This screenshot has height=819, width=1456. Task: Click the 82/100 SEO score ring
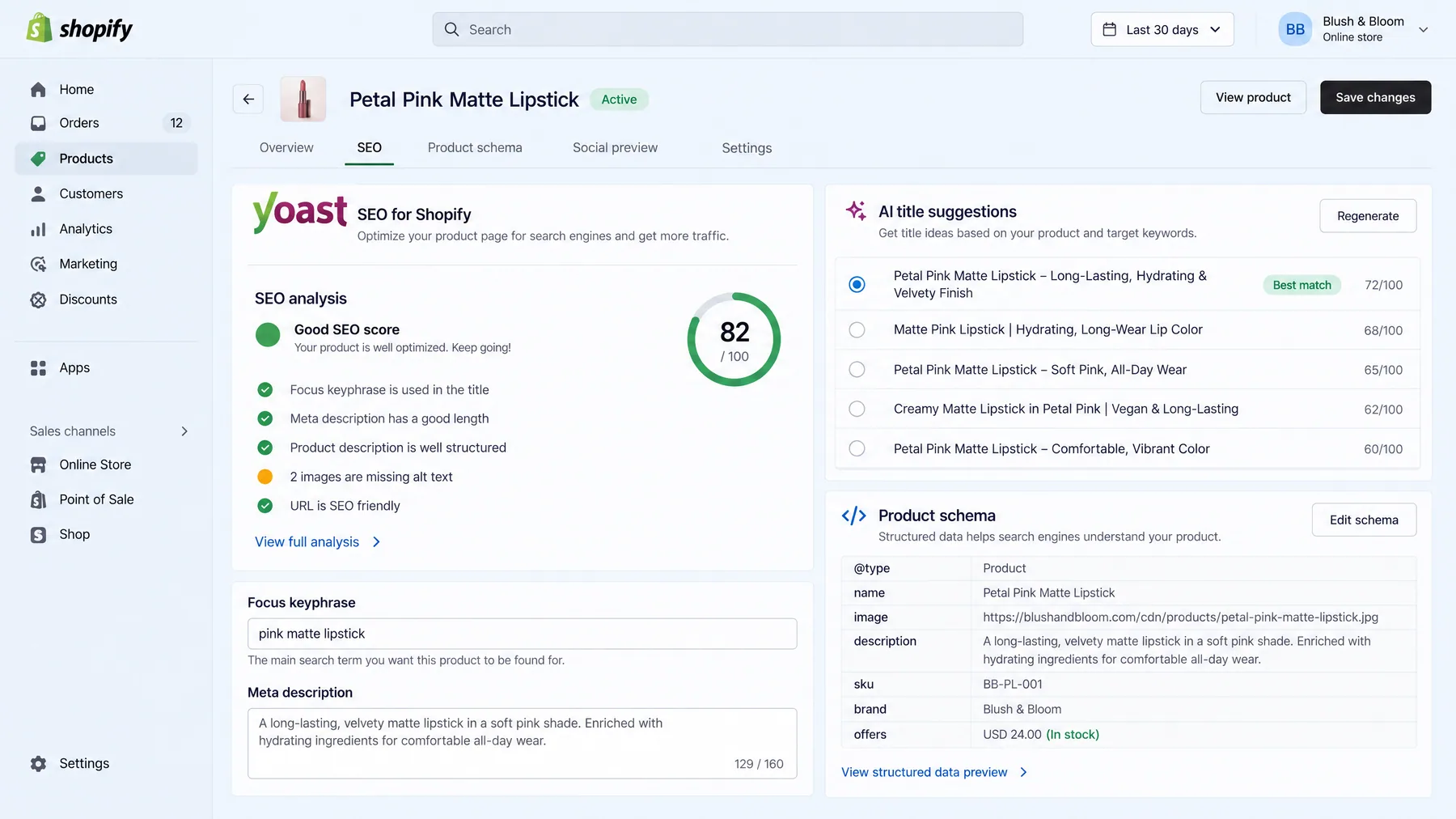click(734, 339)
